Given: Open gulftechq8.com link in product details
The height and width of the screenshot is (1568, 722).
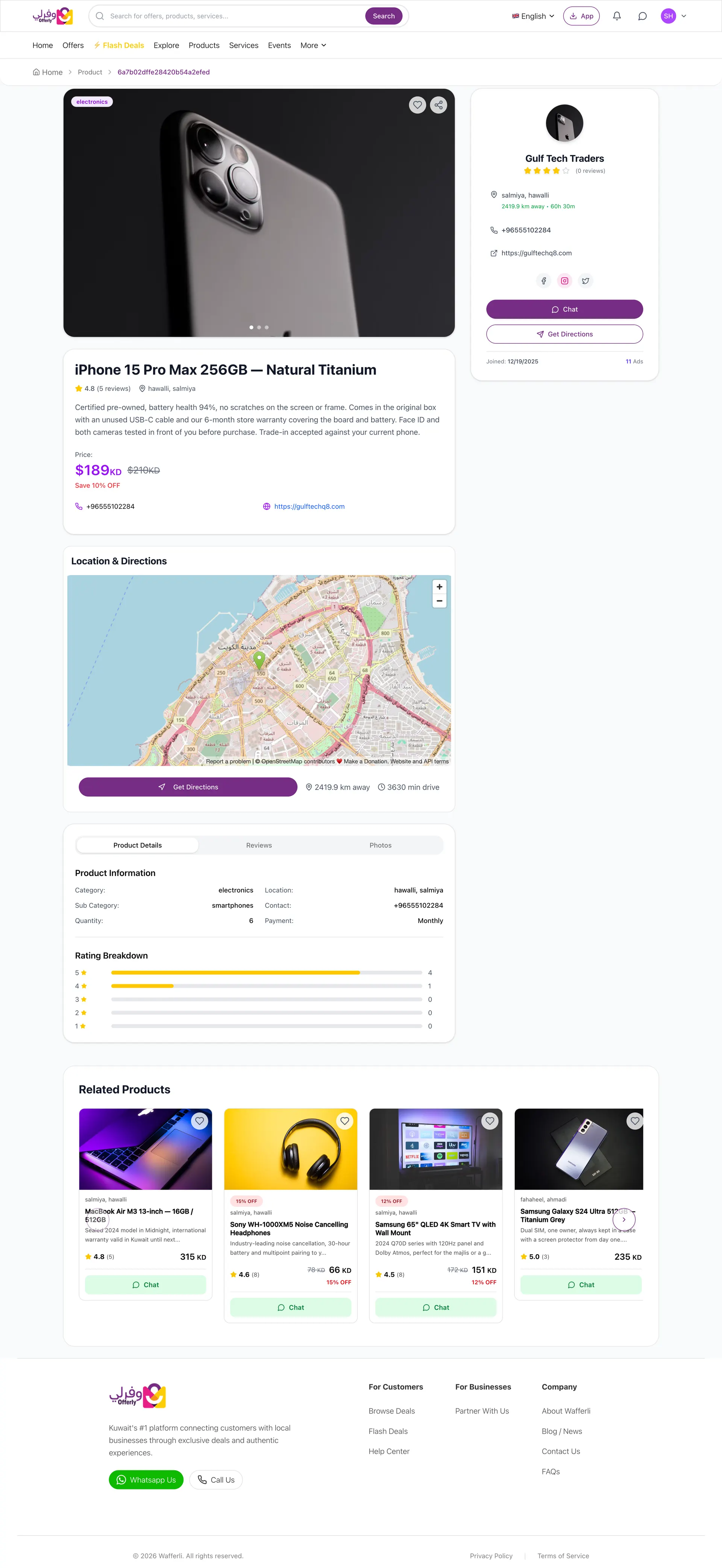Looking at the screenshot, I should pyautogui.click(x=309, y=506).
